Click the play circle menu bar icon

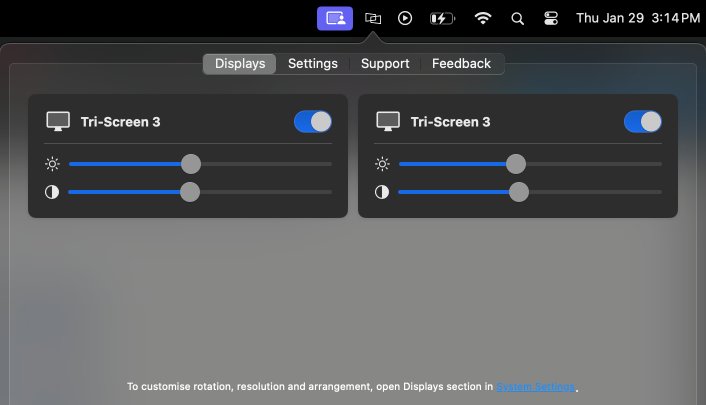(x=404, y=18)
